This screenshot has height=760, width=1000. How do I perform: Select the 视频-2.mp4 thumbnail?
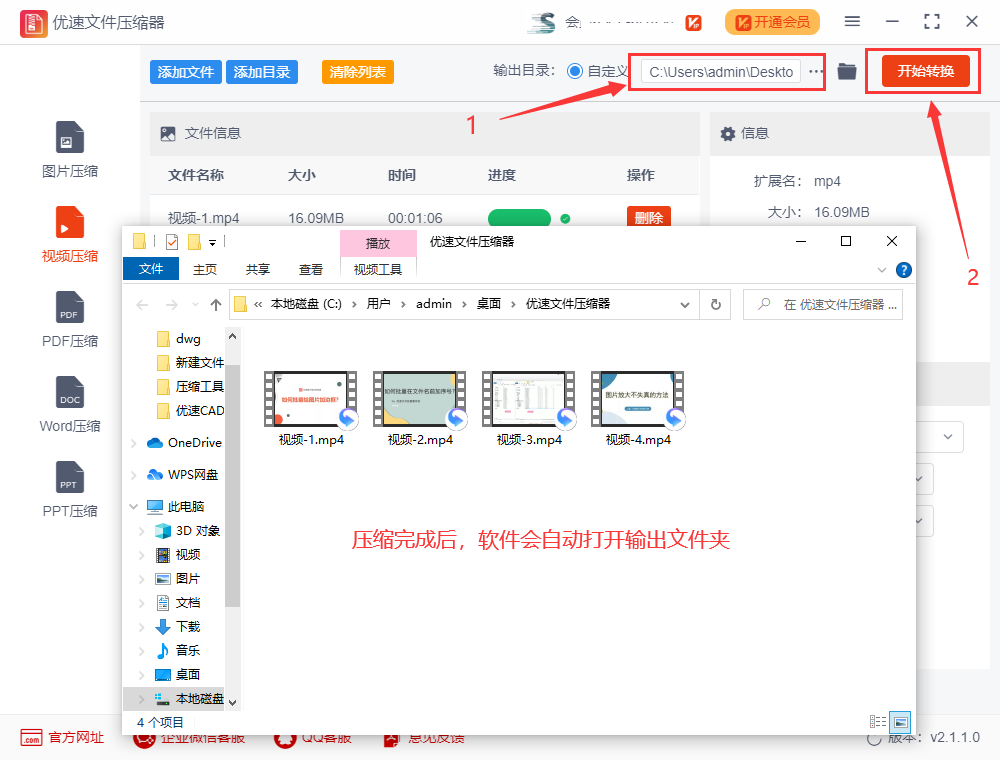(420, 400)
